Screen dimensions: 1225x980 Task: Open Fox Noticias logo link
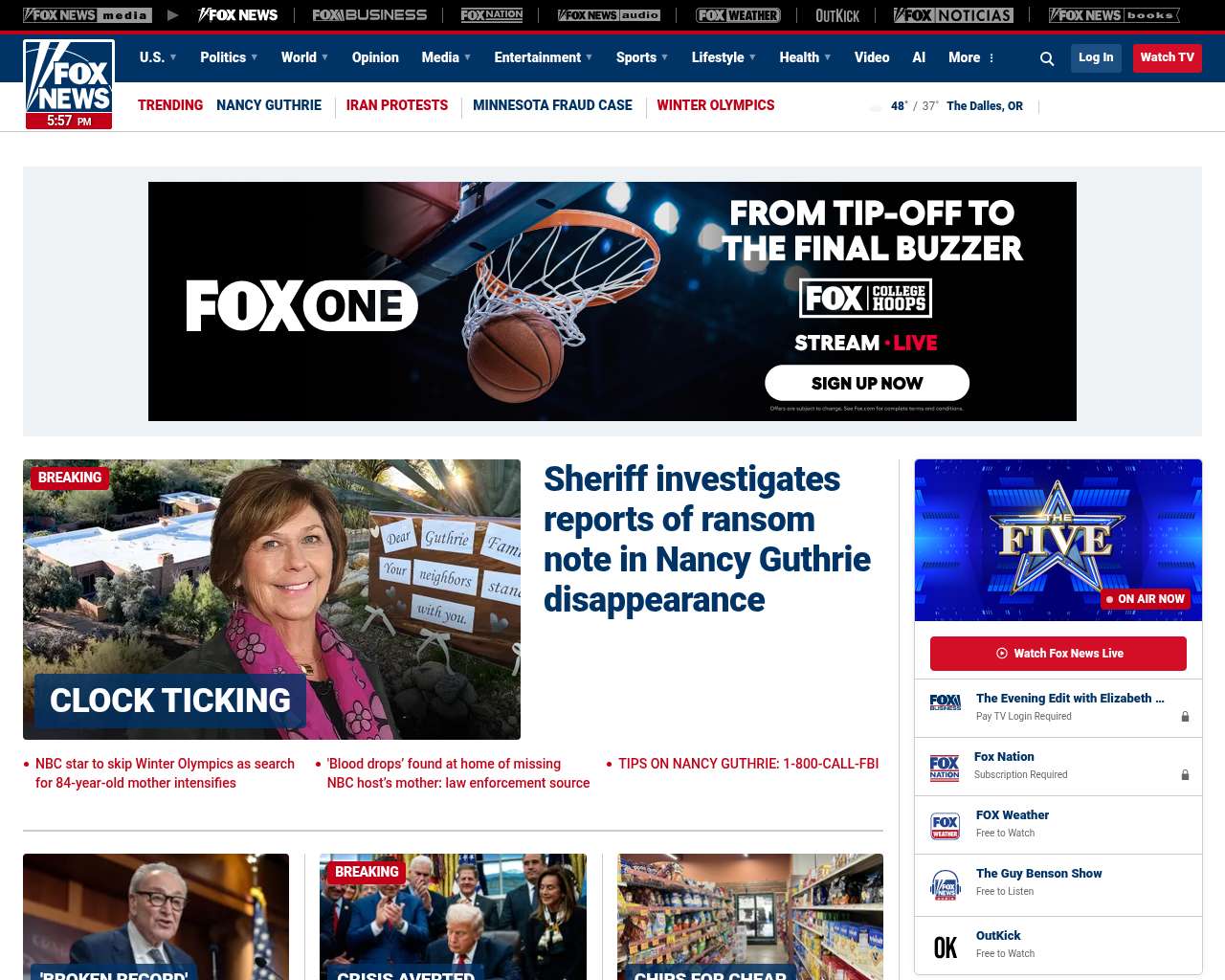[953, 15]
